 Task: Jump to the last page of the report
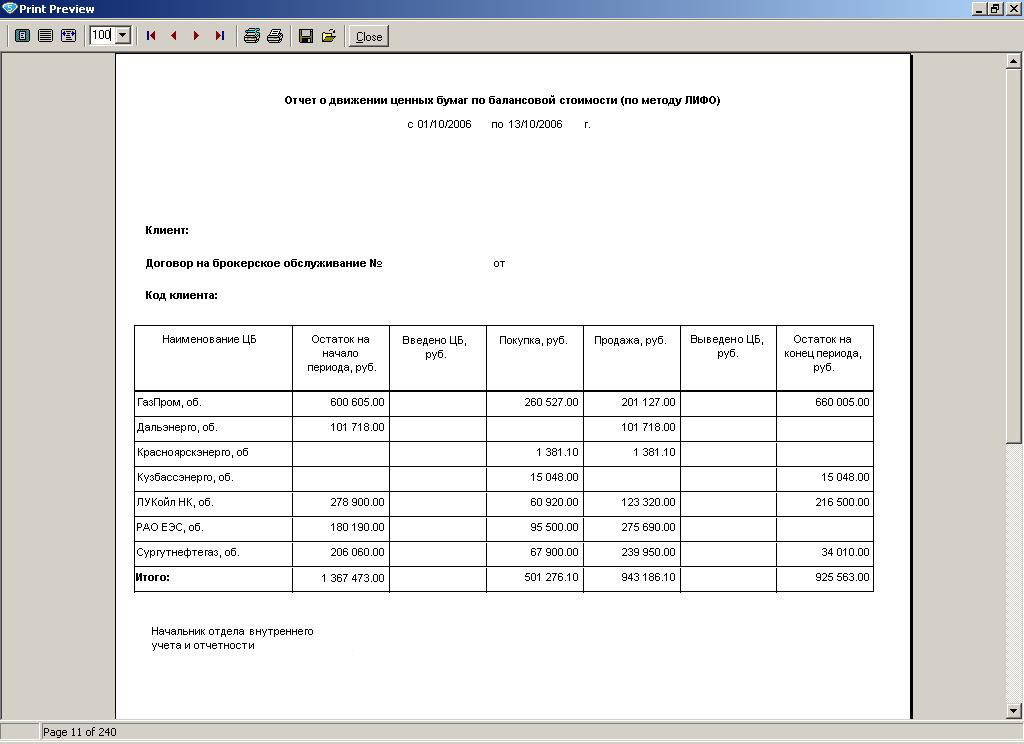coord(219,35)
